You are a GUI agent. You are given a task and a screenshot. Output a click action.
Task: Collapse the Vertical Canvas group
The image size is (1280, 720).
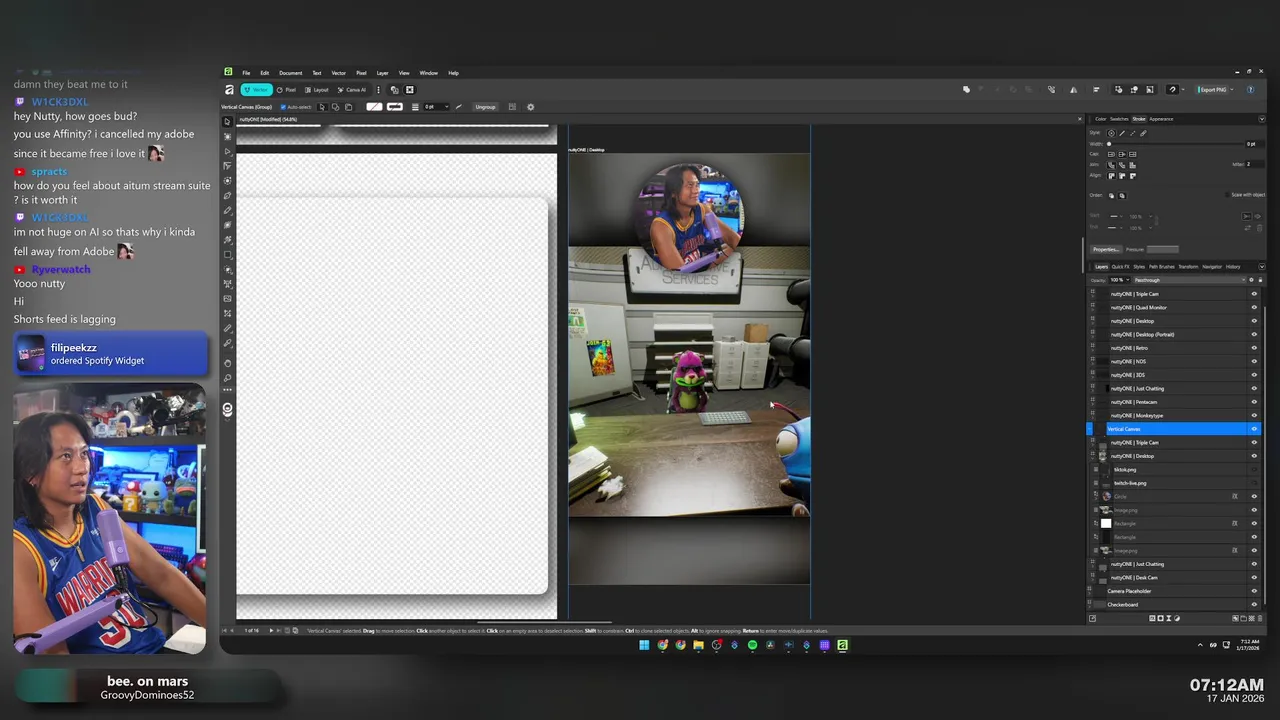coord(1090,431)
